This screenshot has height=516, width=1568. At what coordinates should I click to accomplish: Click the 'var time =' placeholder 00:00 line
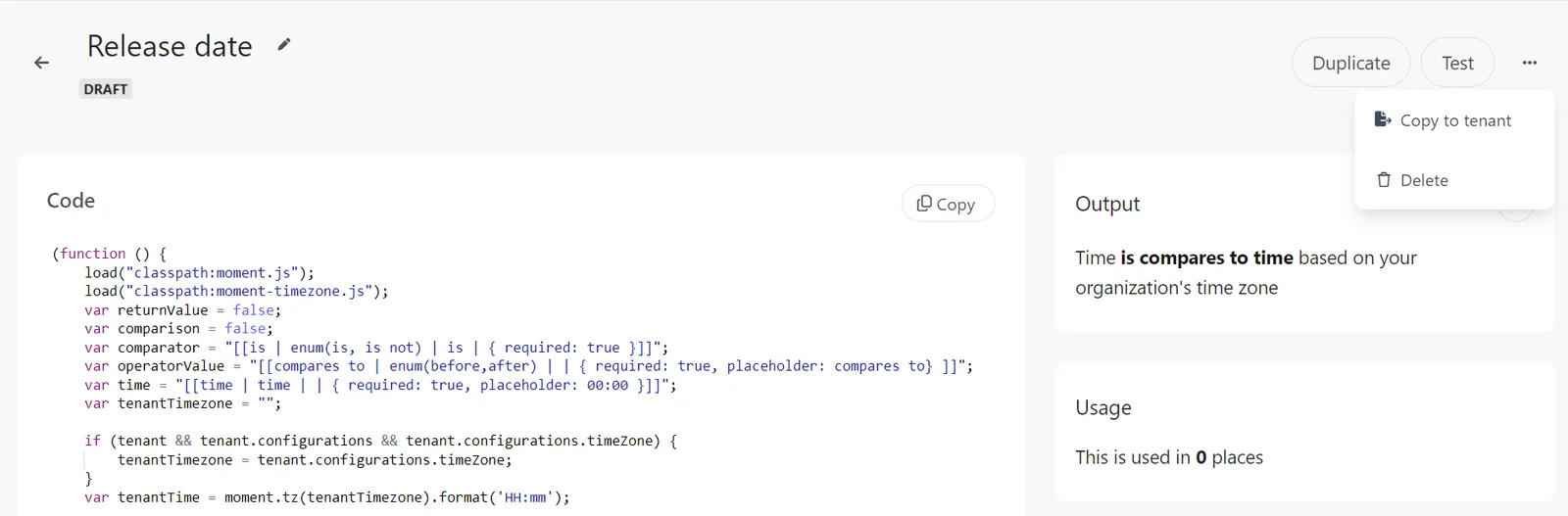click(x=380, y=385)
